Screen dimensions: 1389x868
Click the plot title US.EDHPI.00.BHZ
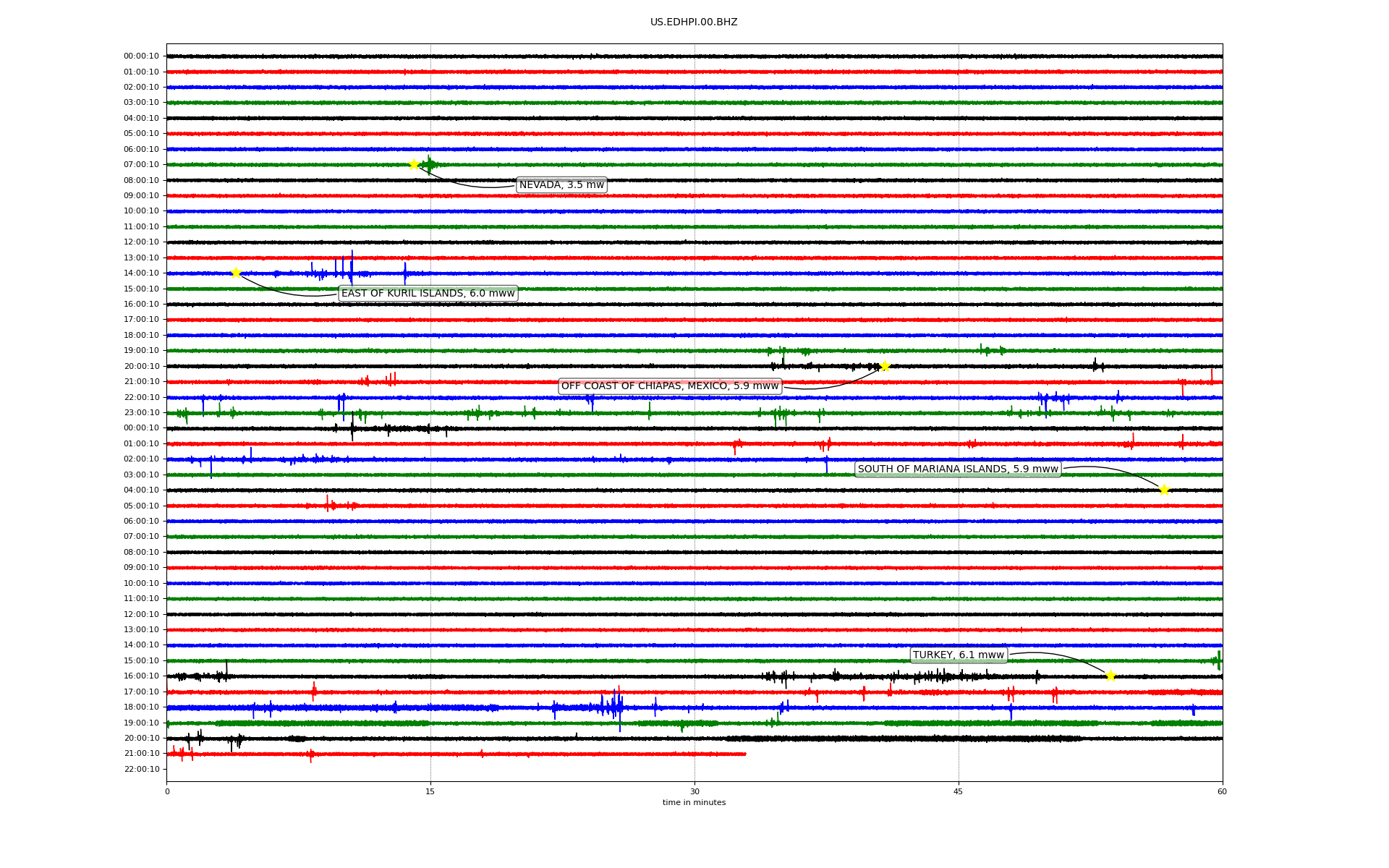tap(694, 22)
